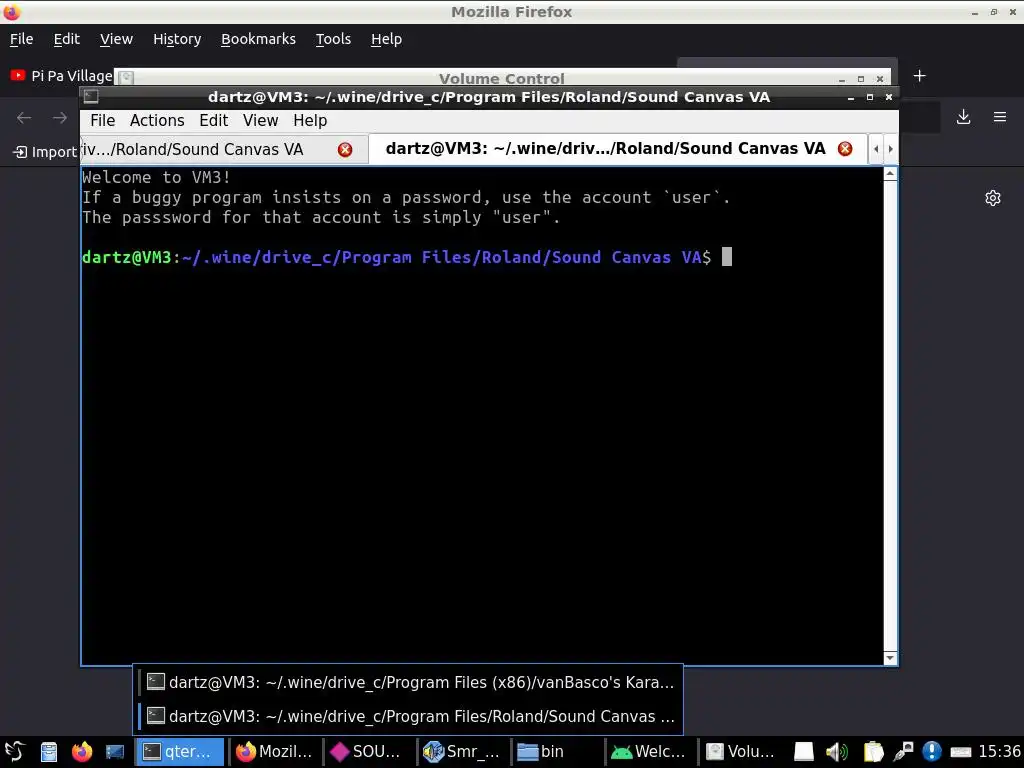Open Firefox Bookmarks menu

click(x=259, y=39)
